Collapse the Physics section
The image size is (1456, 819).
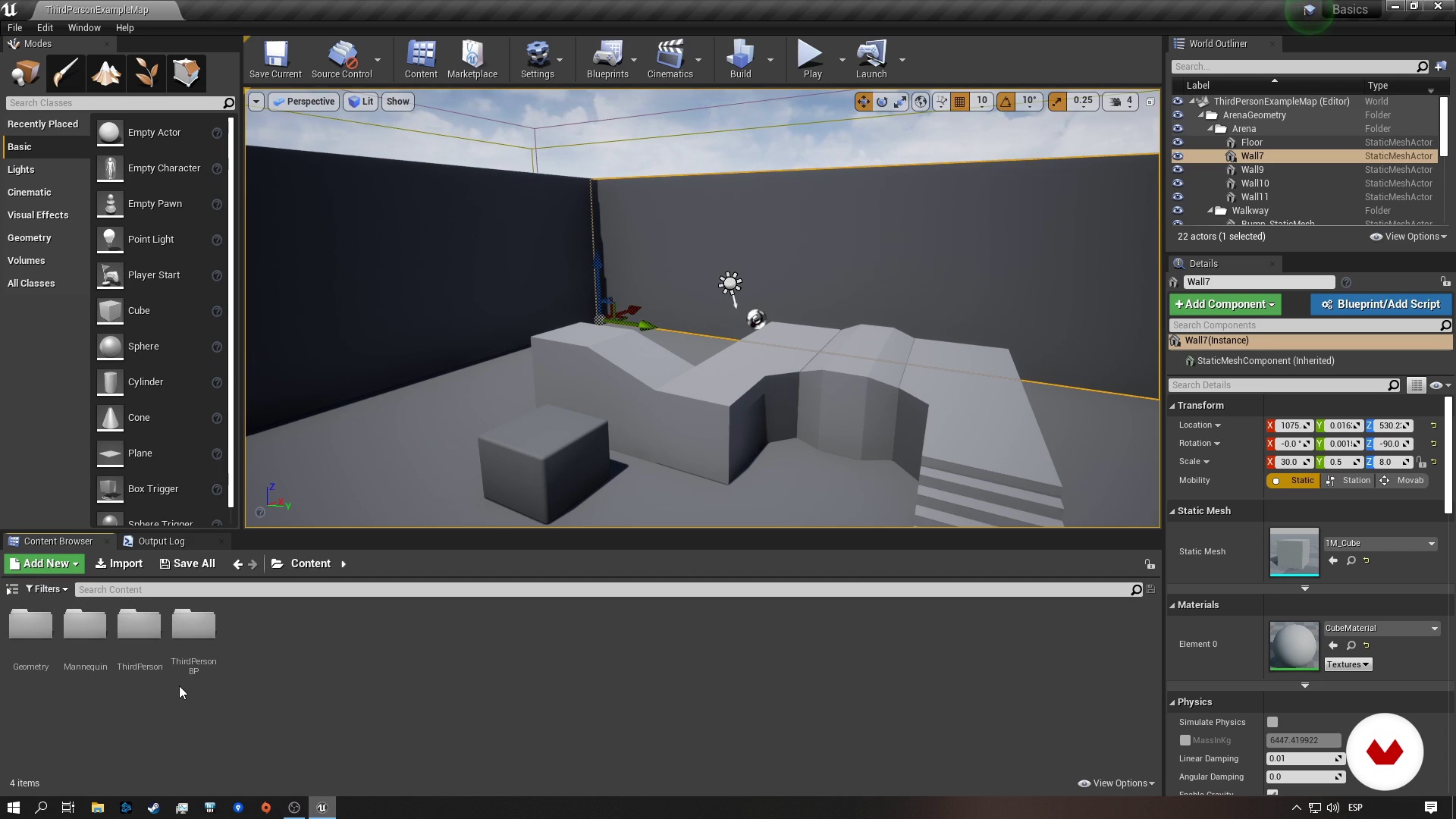point(1172,703)
